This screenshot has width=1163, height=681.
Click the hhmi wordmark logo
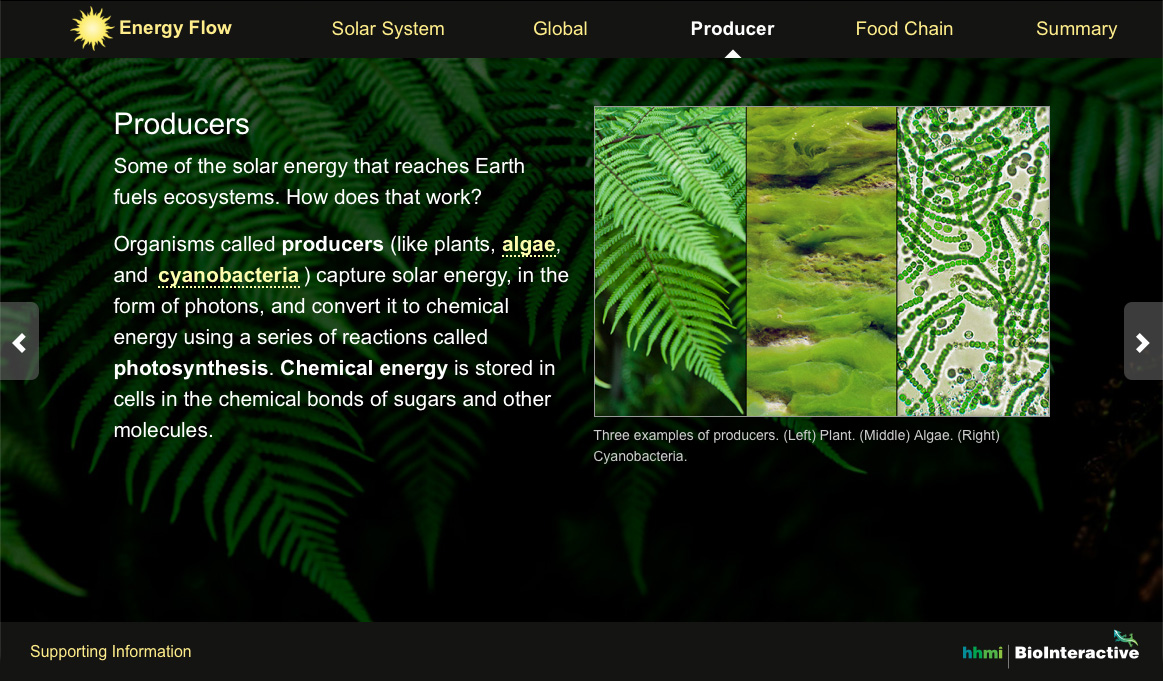pyautogui.click(x=981, y=653)
